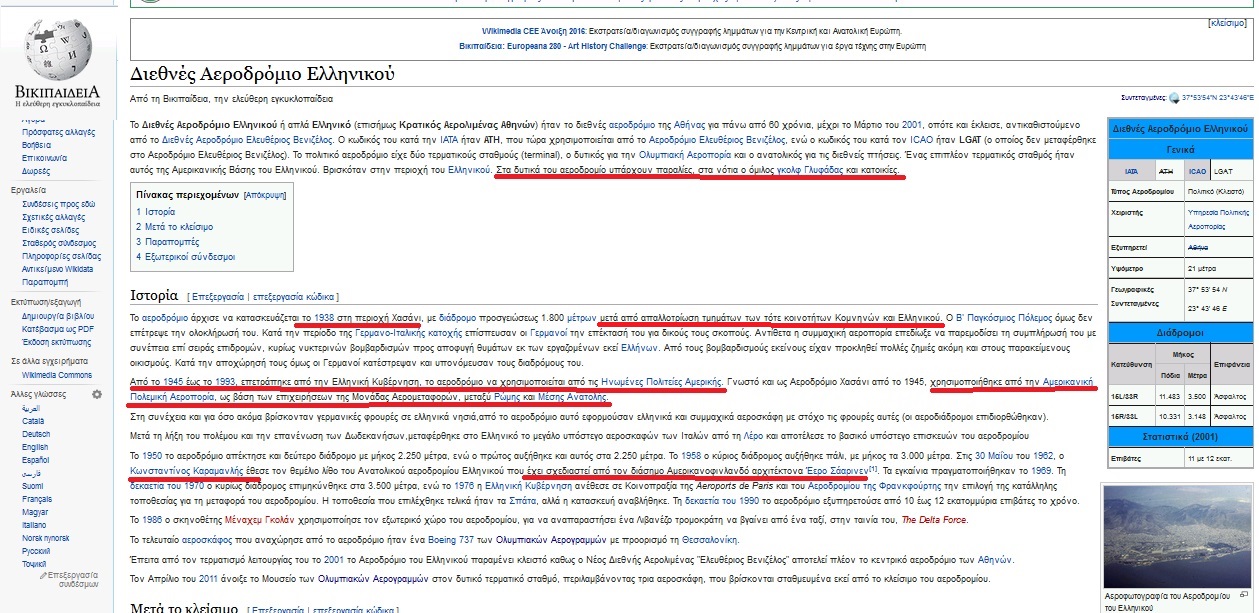Switch to the Norsk nynorsk language version

pos(44,537)
